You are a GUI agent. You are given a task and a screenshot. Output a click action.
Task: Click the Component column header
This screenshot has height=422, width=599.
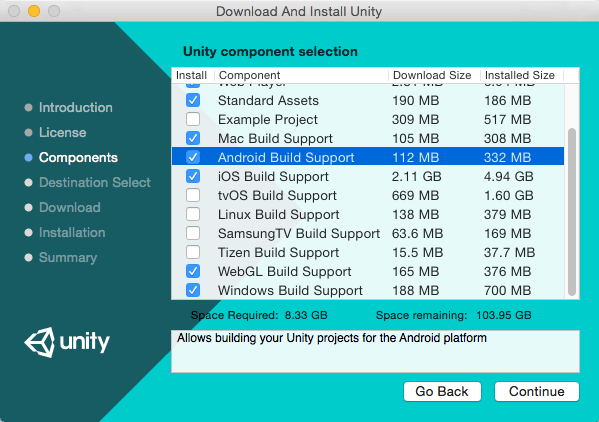tap(301, 75)
